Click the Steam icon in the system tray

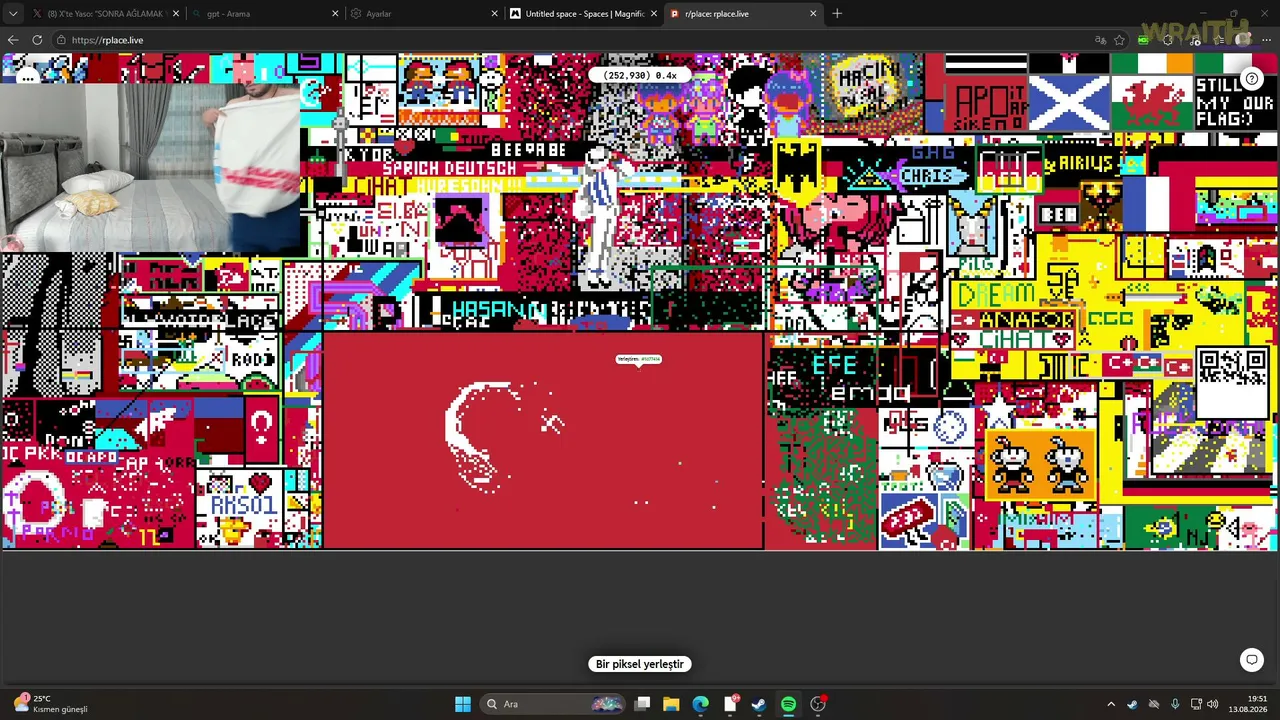[1132, 704]
